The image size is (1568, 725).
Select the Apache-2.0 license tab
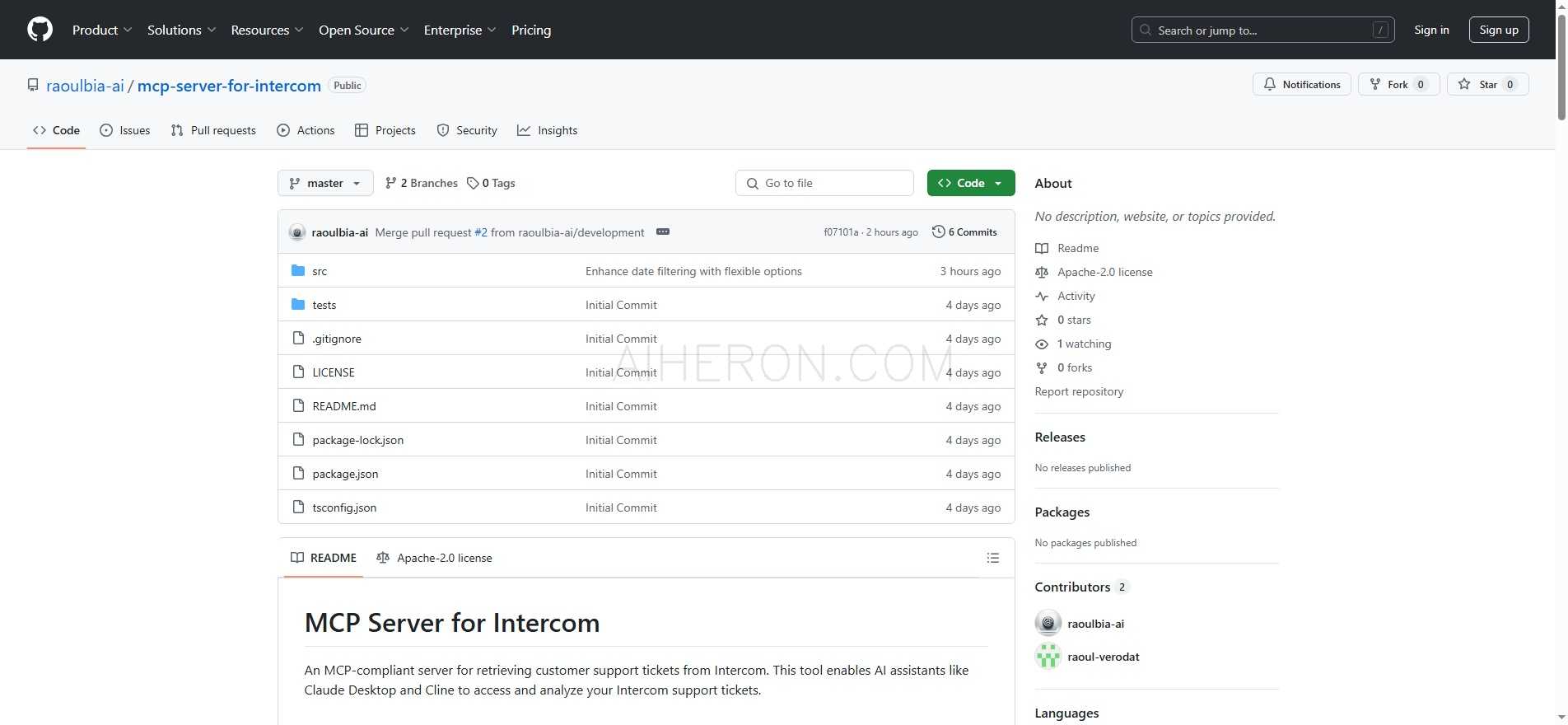tap(434, 558)
